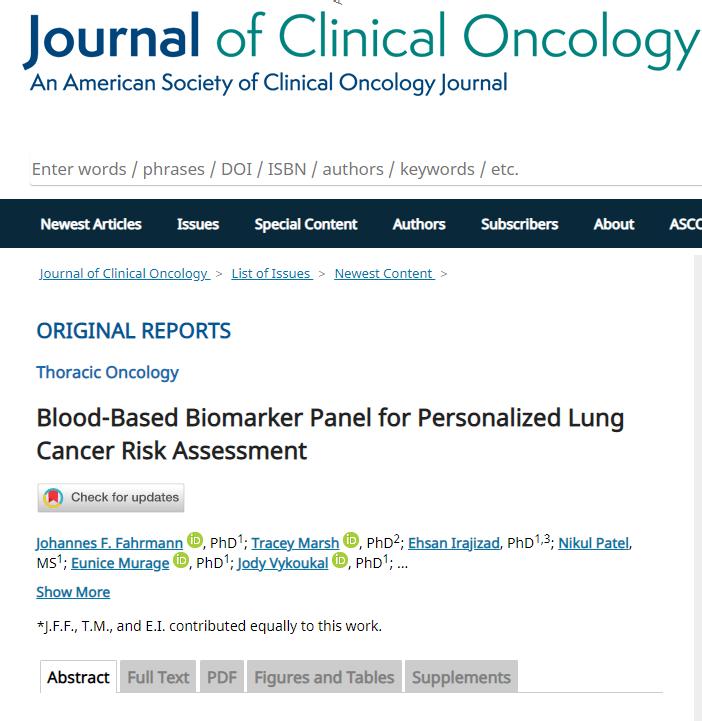The image size is (702, 721).
Task: Open Ehsan Irajizad author link
Action: click(454, 543)
